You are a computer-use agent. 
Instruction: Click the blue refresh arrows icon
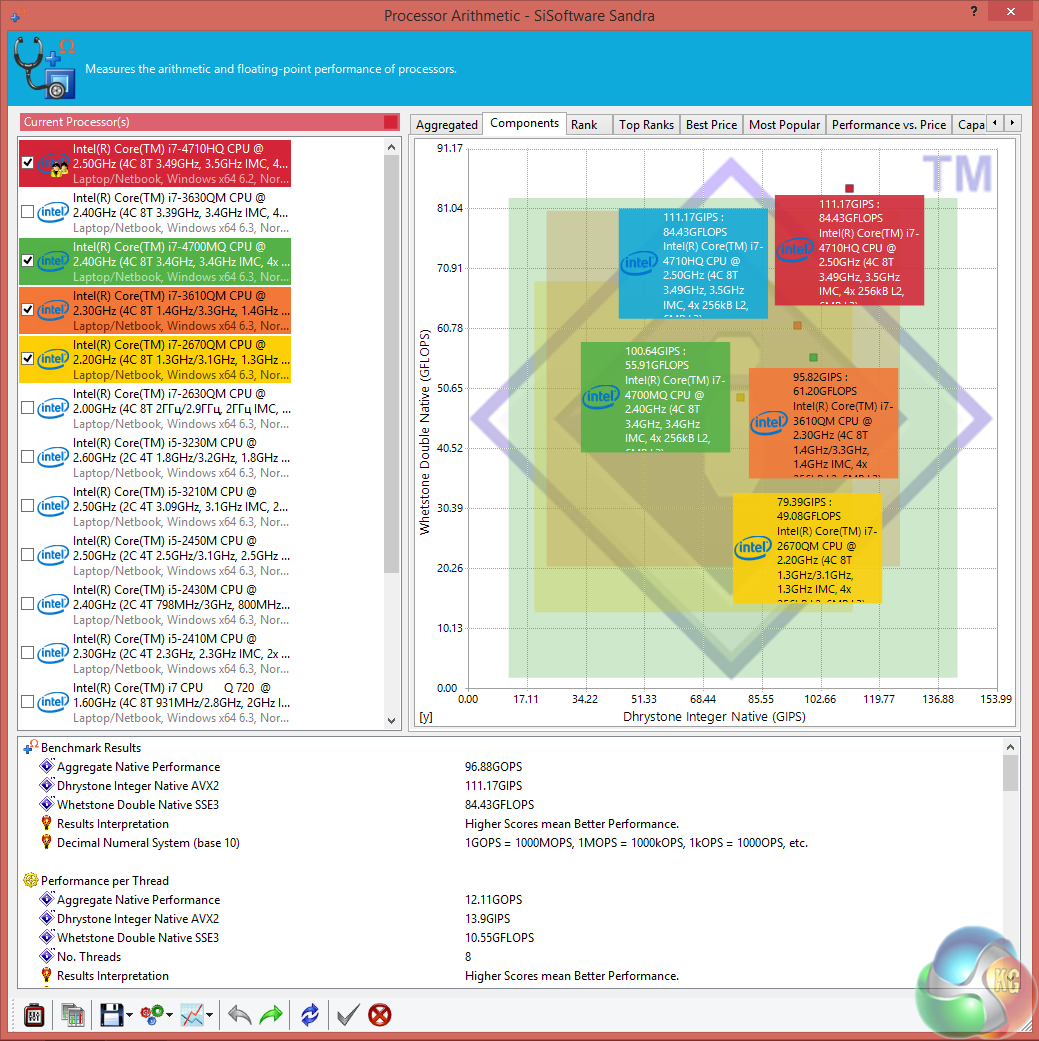coord(310,1014)
